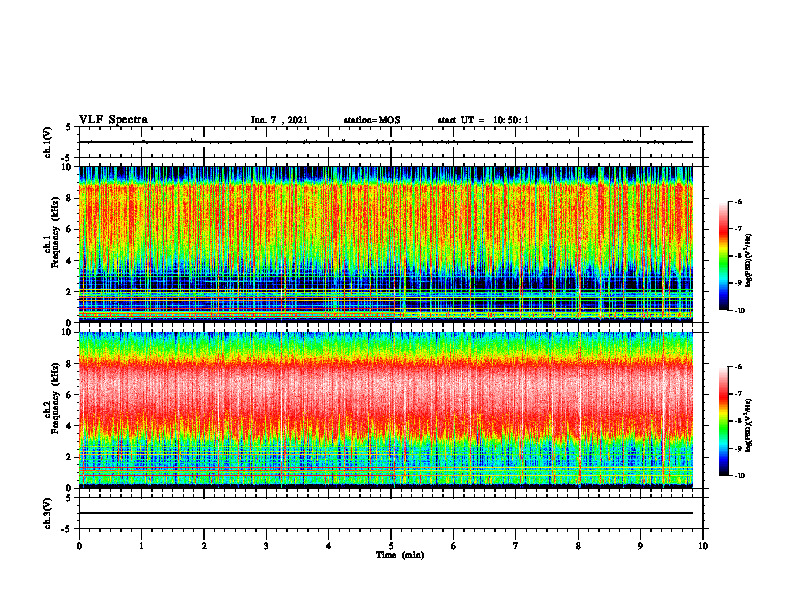Screen dimensions: 792x612
Task: Click time axis tick label "8"
Action: tap(578, 546)
